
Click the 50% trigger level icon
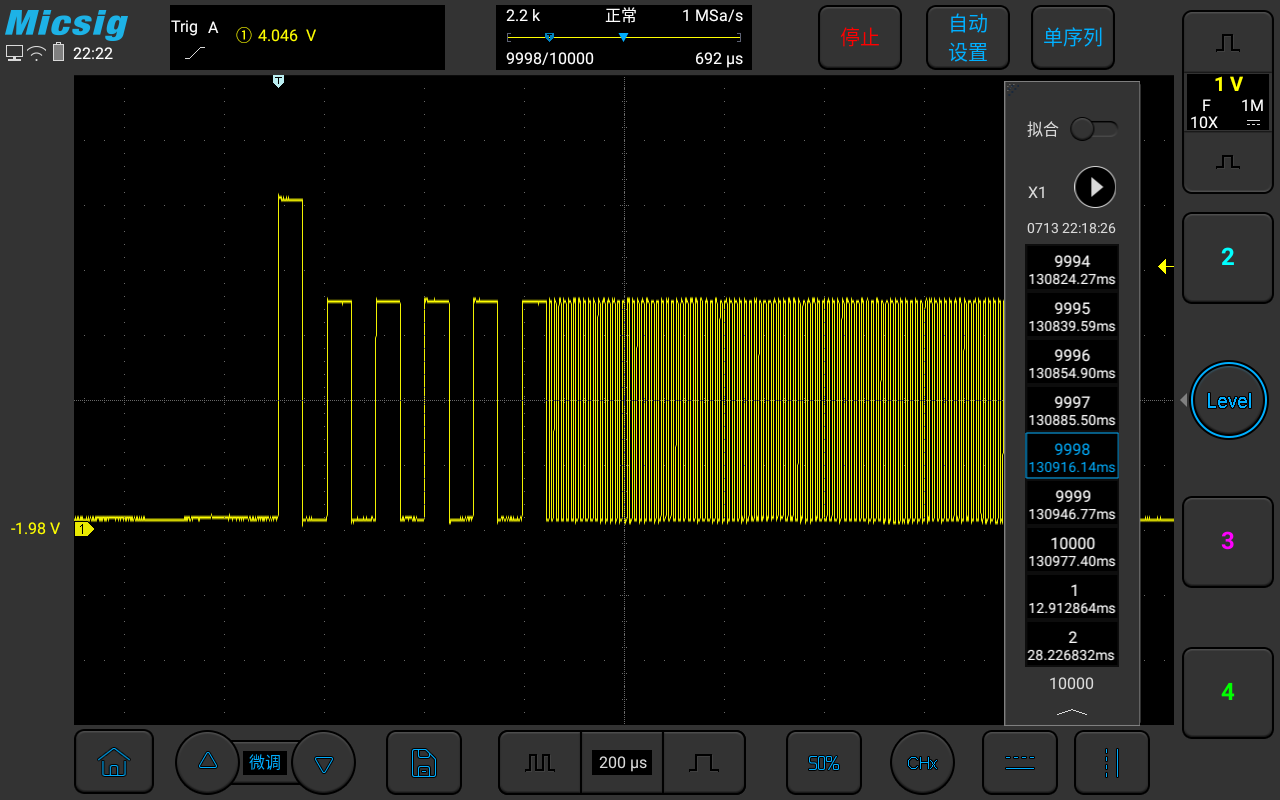click(823, 762)
